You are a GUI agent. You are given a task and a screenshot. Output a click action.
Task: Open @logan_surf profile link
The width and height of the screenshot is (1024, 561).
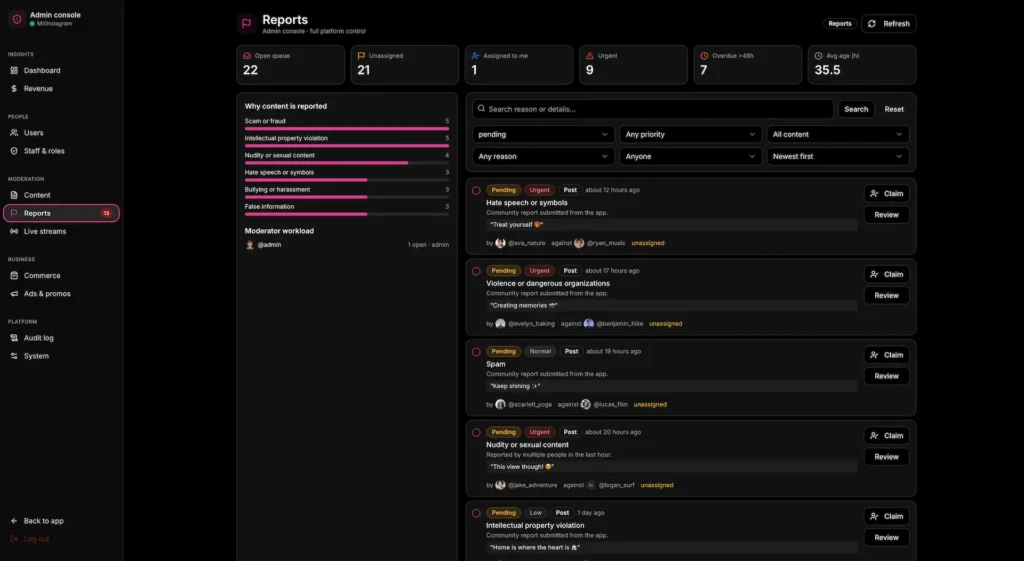(x=616, y=485)
